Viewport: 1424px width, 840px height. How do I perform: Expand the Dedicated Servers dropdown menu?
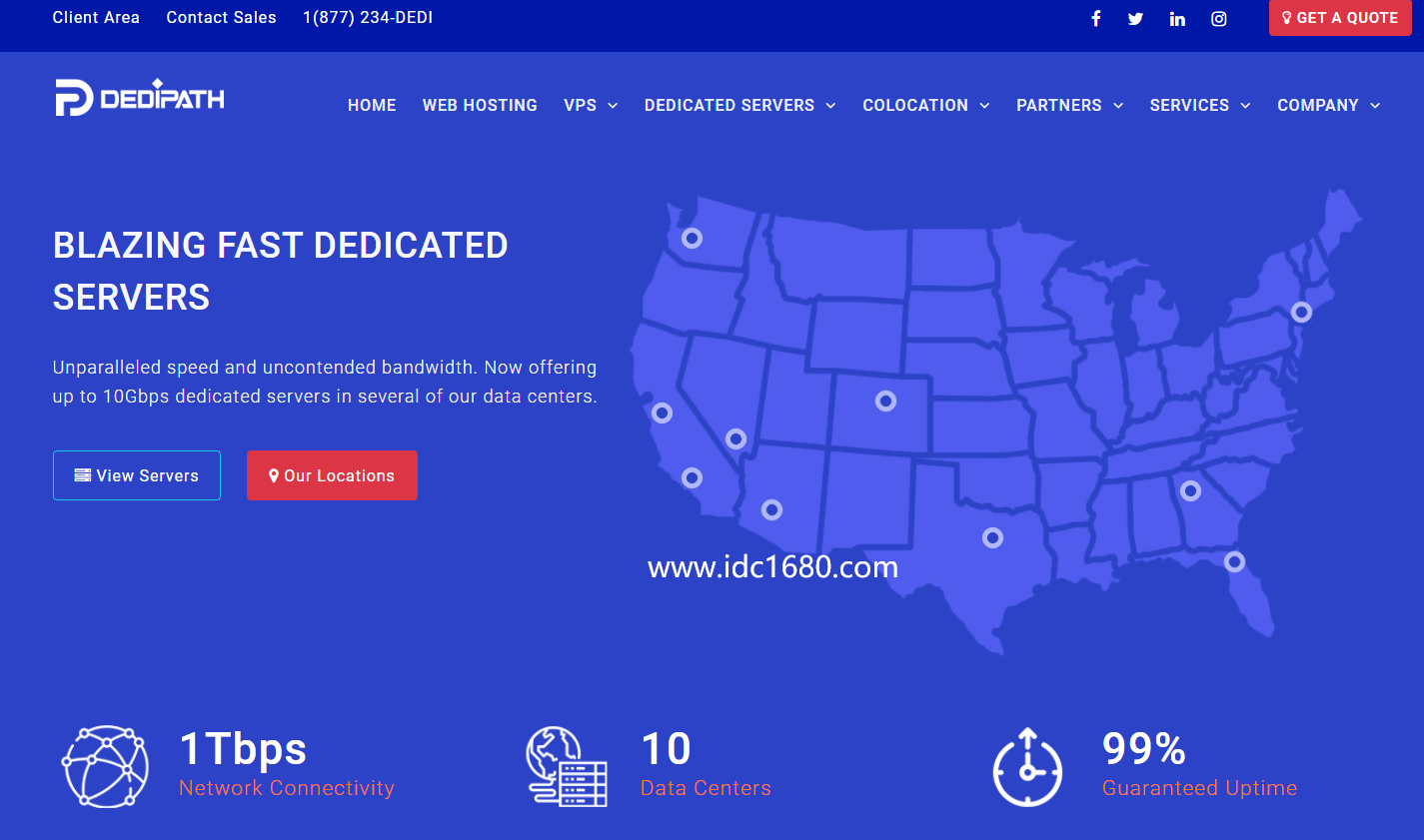(x=740, y=105)
